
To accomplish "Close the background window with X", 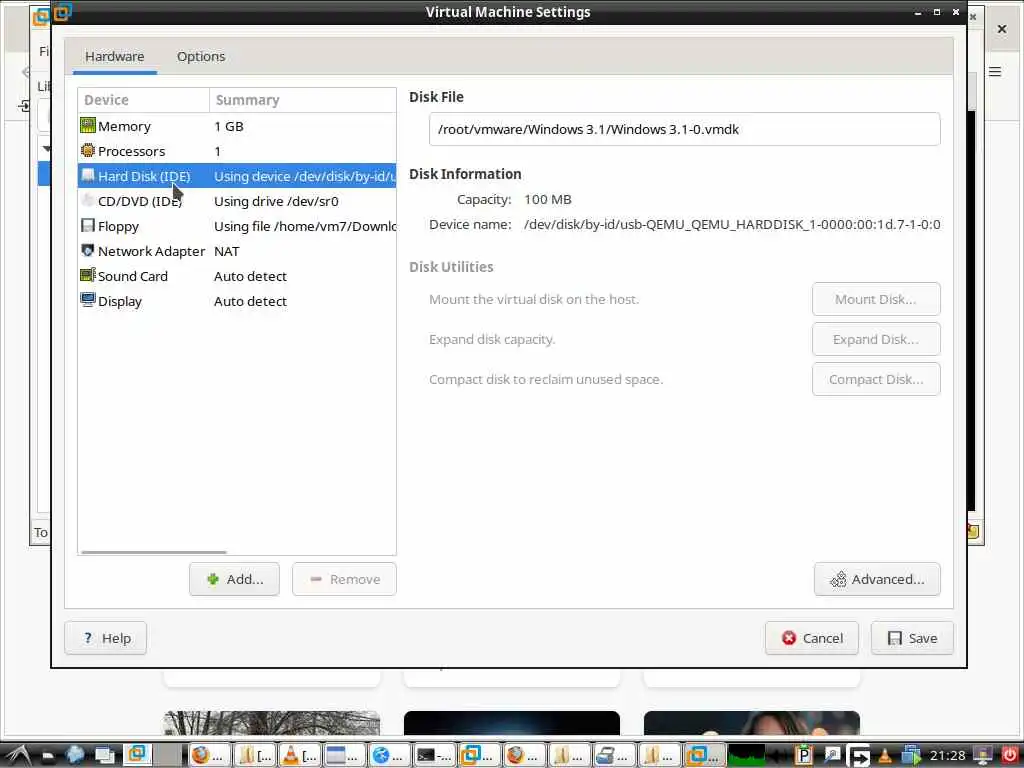I will click(1002, 29).
